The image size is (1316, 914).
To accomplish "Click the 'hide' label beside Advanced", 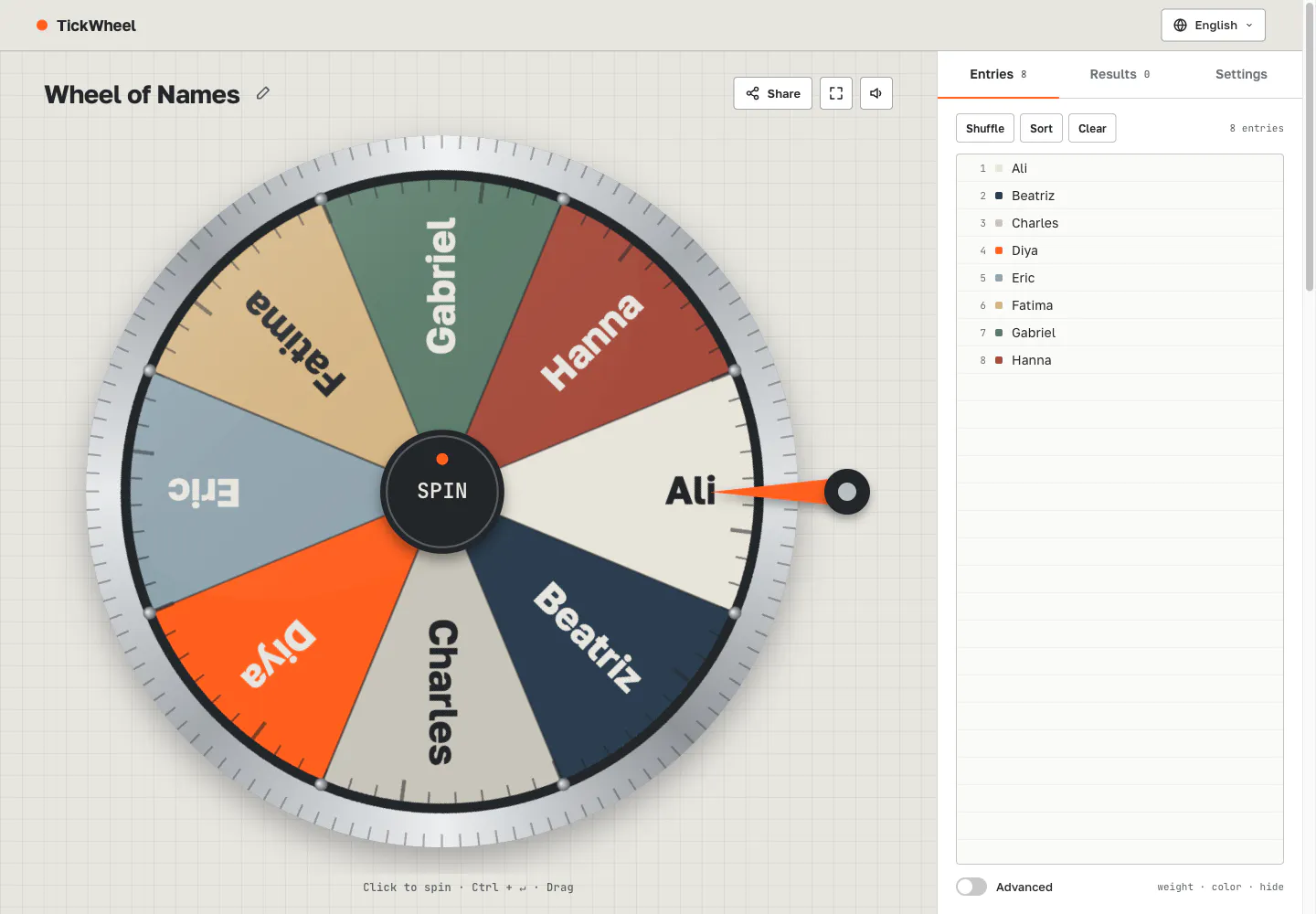I will click(1271, 887).
